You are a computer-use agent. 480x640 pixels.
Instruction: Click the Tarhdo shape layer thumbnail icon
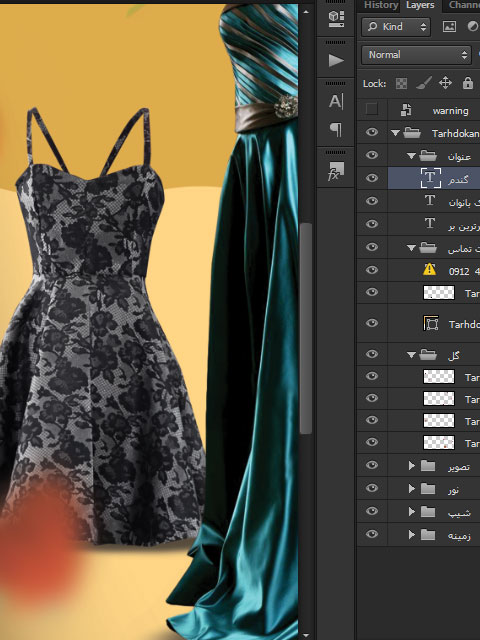click(431, 323)
